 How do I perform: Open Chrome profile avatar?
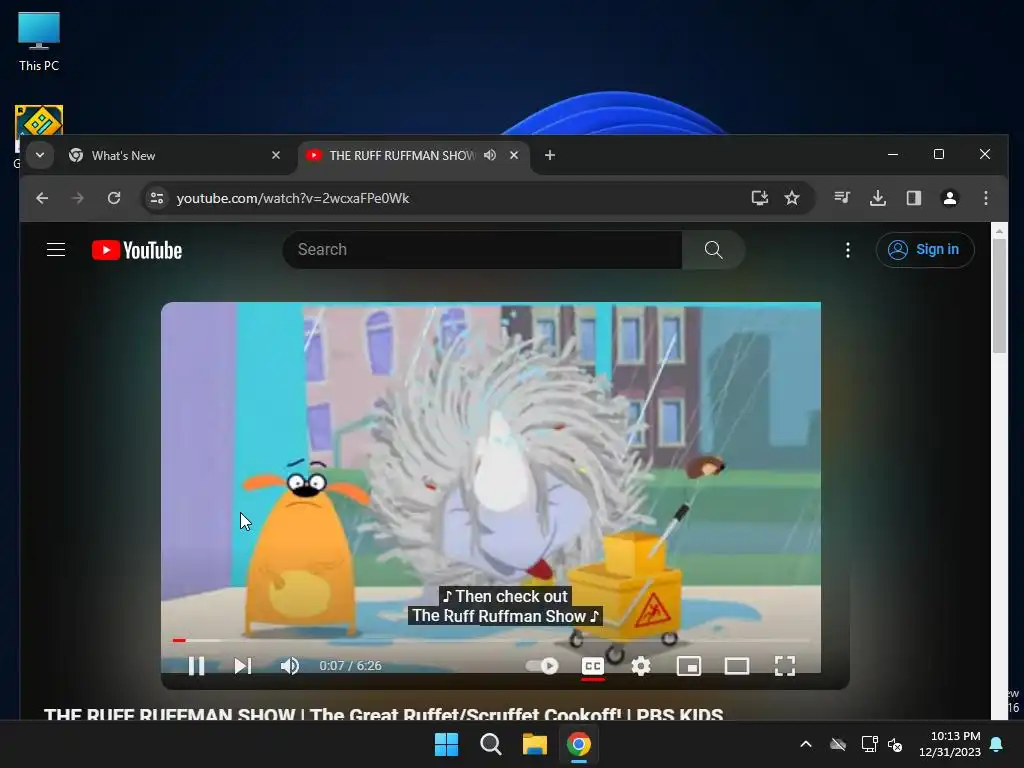(950, 198)
